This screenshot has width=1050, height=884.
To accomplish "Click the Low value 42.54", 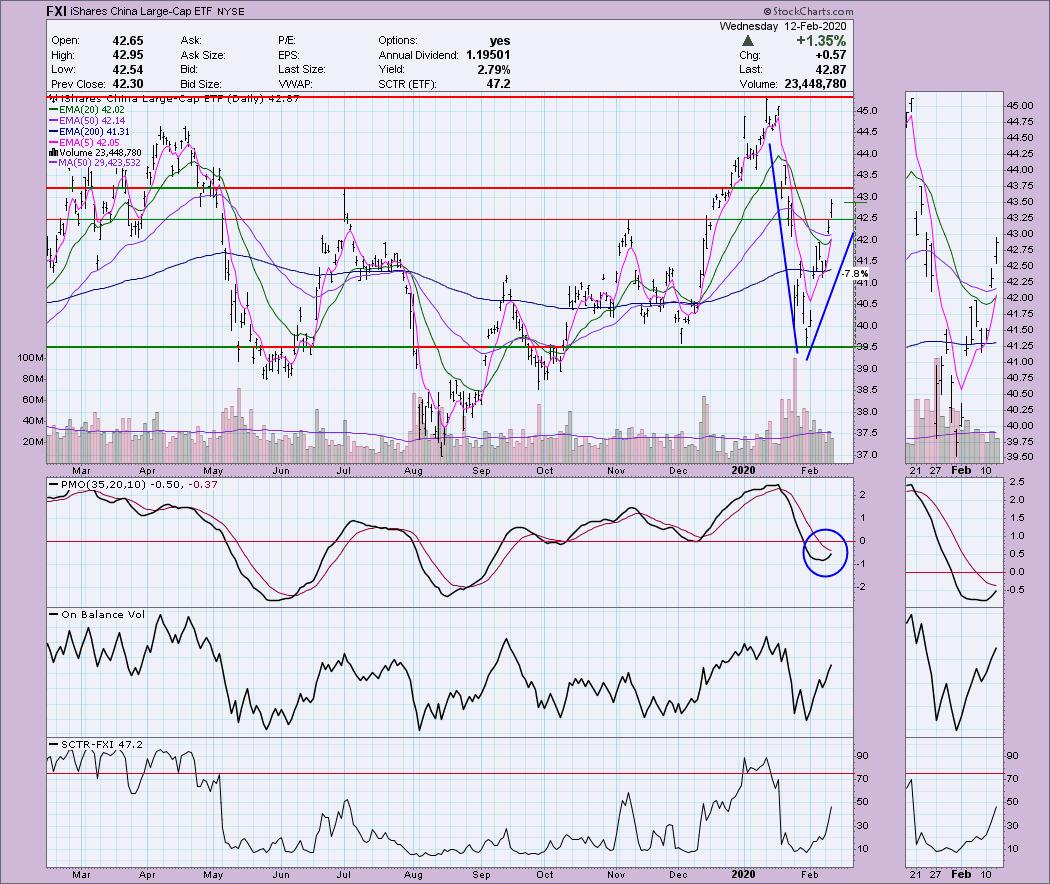I will 127,70.
